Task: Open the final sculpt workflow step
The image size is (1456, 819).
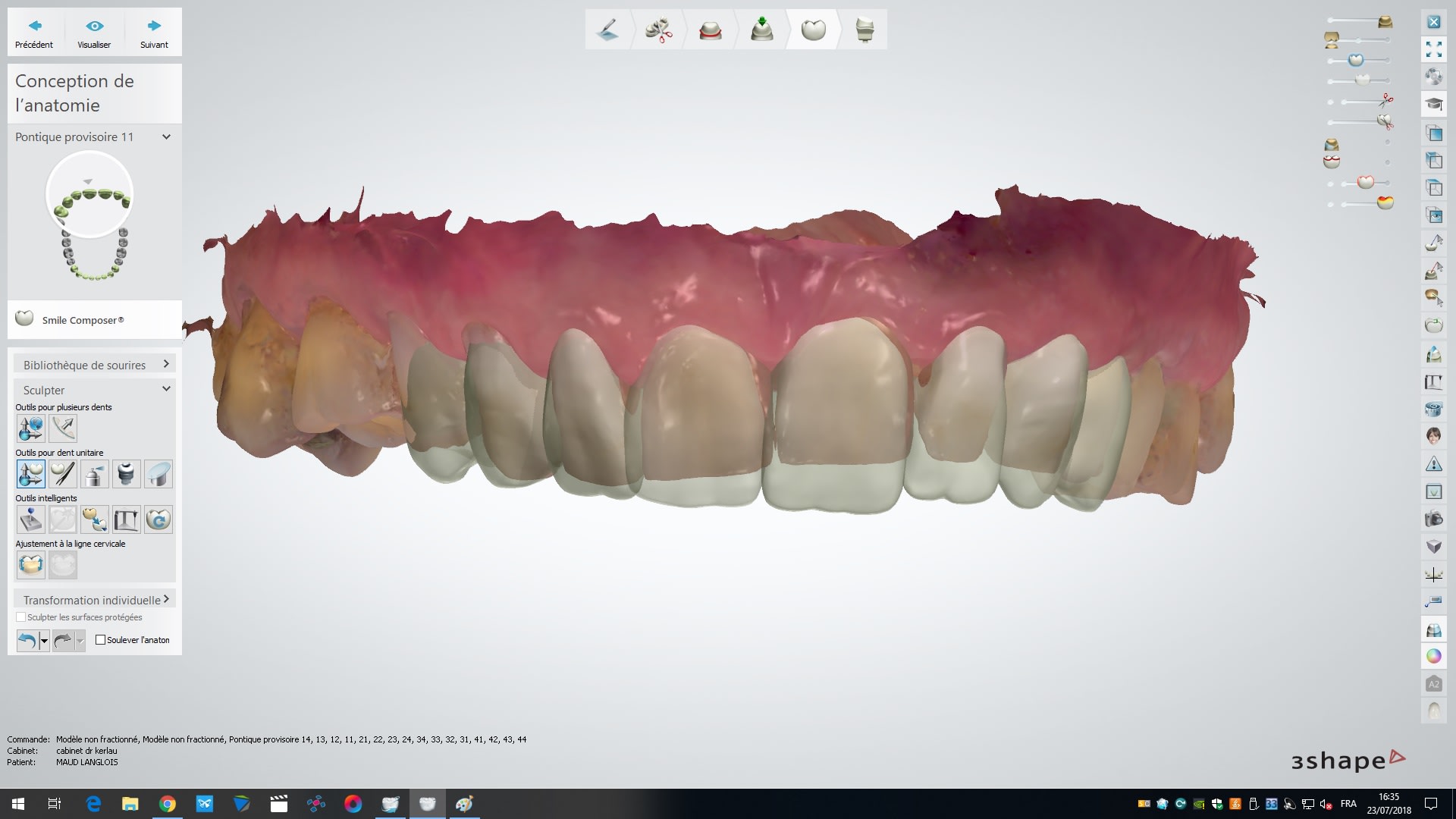Action: point(864,30)
